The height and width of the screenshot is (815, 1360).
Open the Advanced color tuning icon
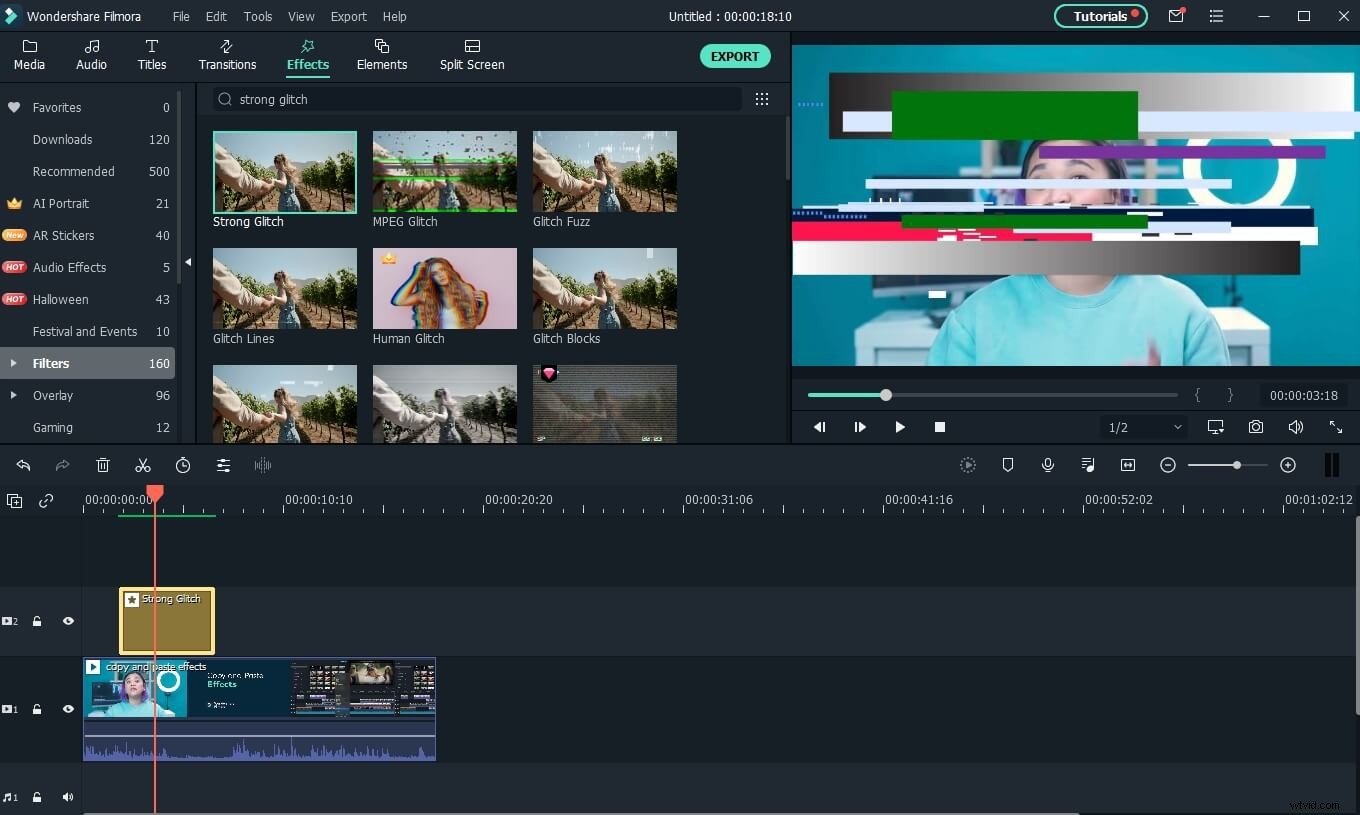pyautogui.click(x=223, y=465)
